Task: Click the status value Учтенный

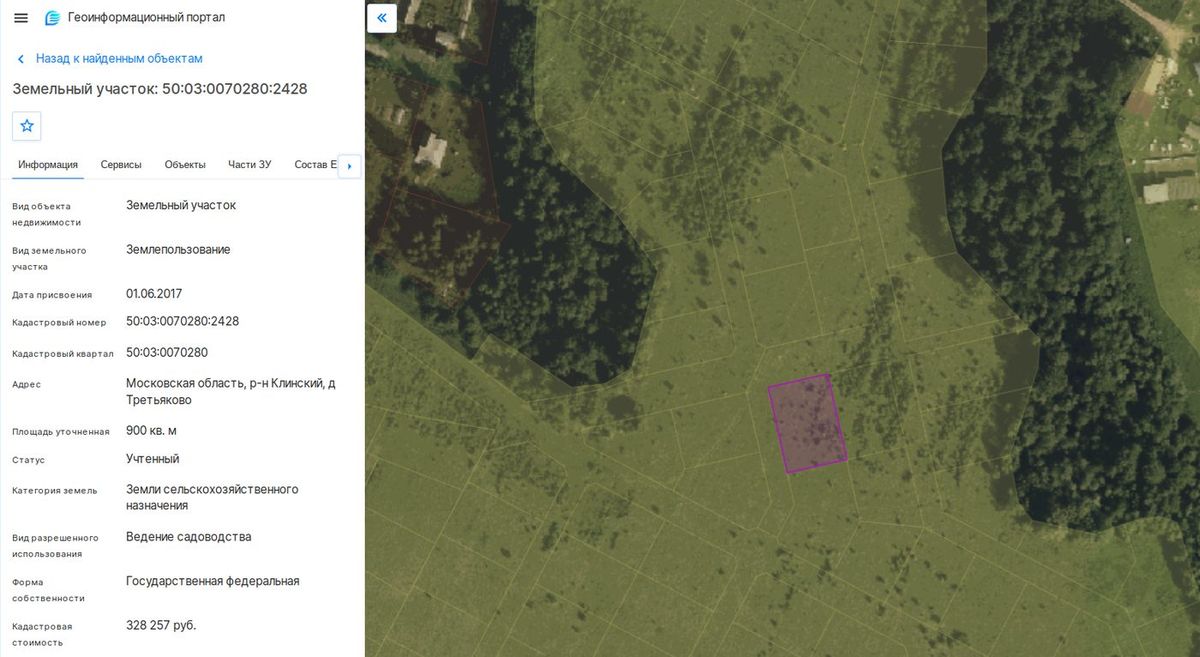Action: point(153,459)
